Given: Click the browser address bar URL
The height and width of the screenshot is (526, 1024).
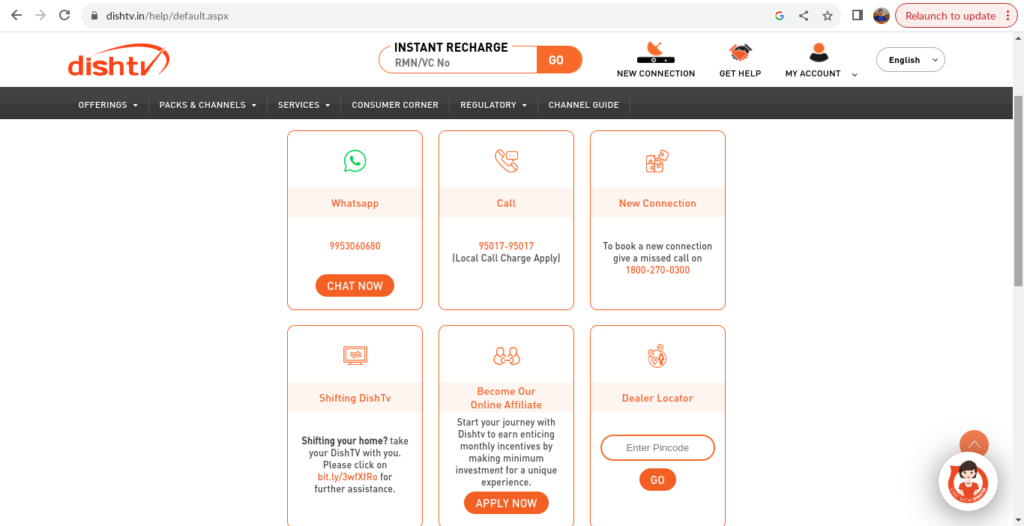Looking at the screenshot, I should (168, 16).
